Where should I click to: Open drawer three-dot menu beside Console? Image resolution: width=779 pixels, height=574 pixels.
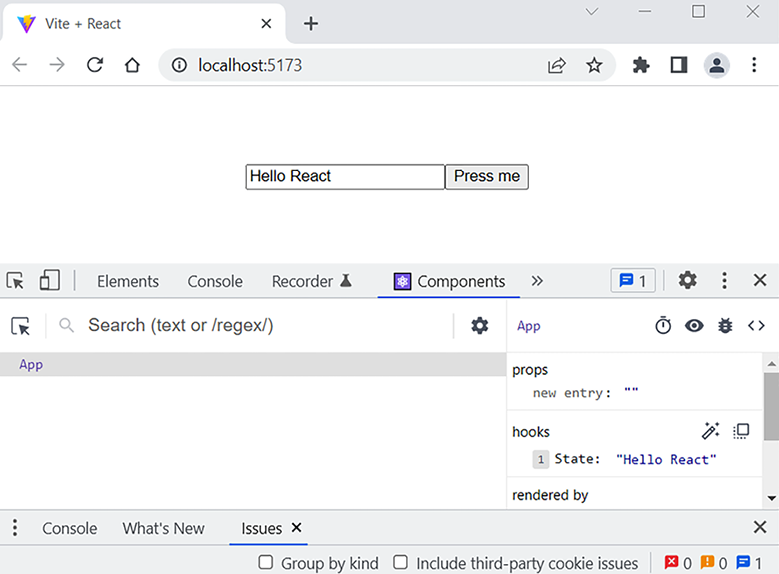(x=15, y=528)
